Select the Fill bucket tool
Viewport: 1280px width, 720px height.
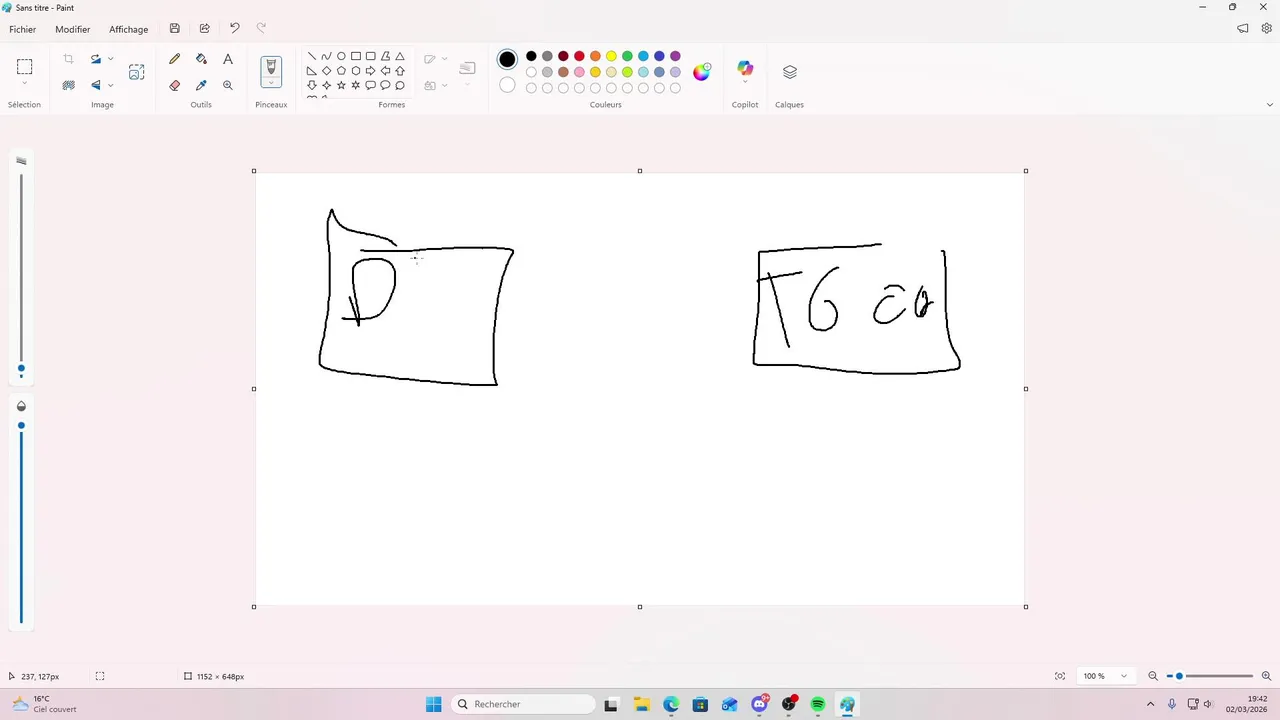pos(201,59)
